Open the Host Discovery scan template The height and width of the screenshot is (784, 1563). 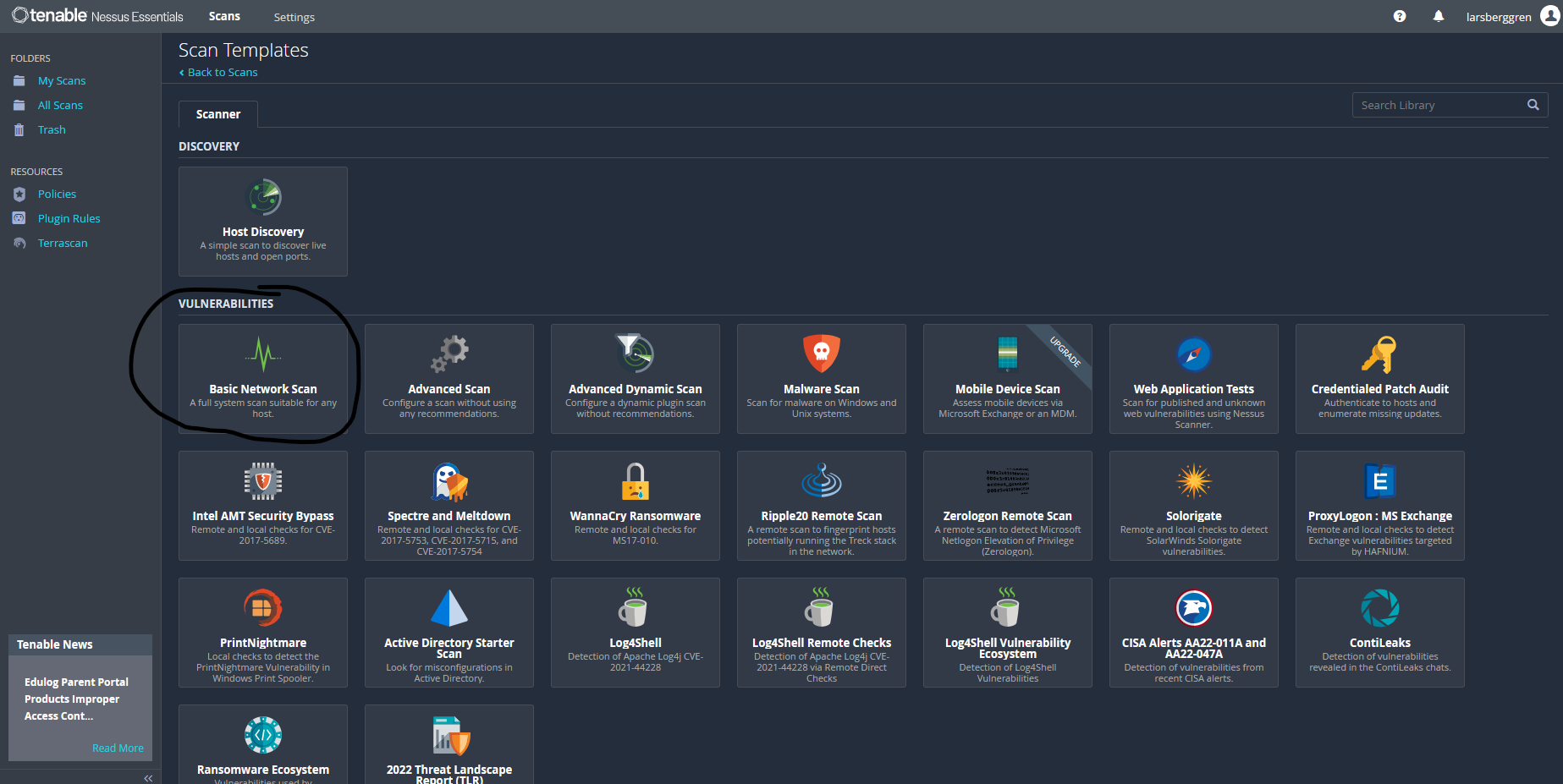click(262, 222)
